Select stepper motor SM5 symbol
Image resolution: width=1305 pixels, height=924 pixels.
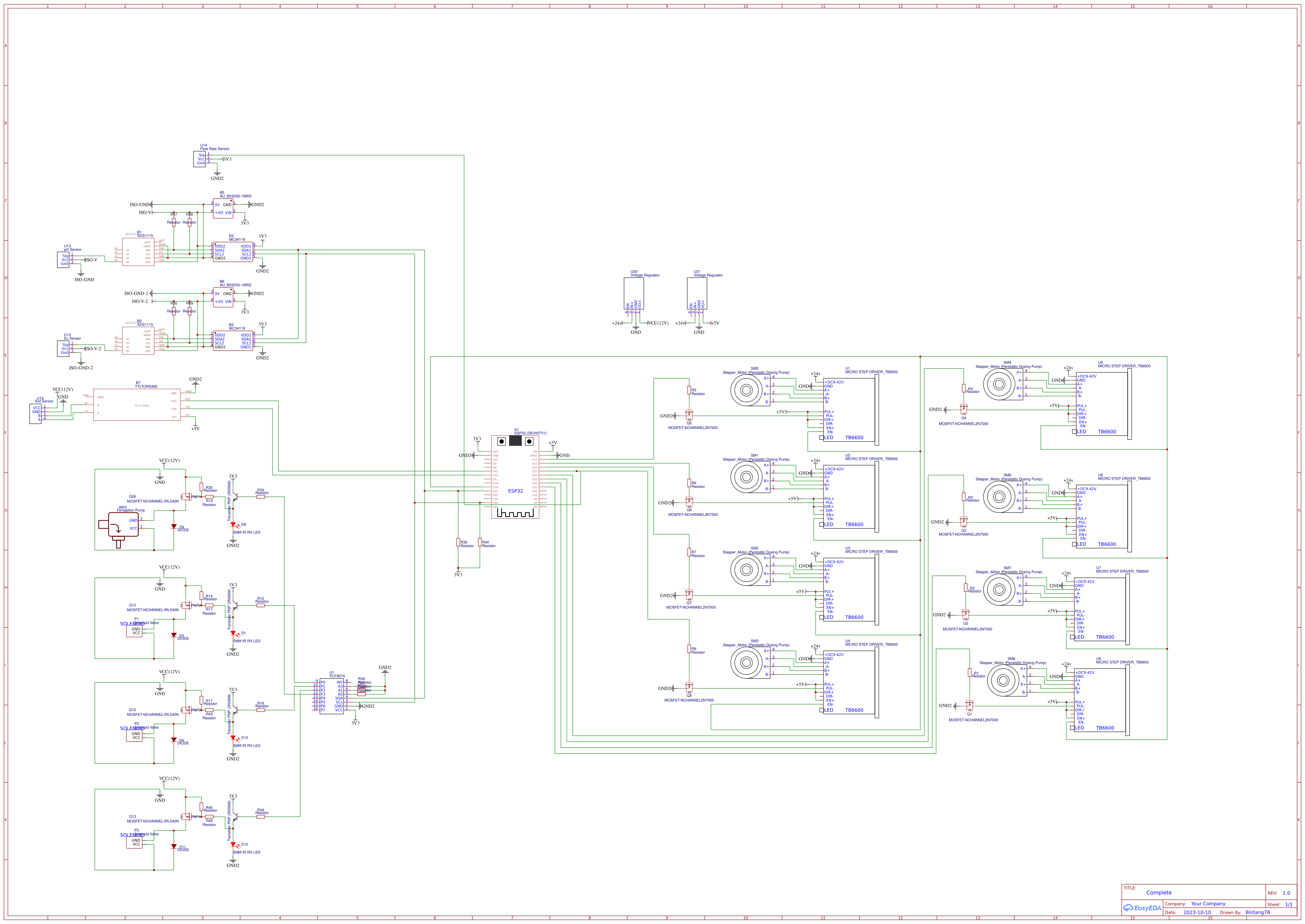[747, 391]
